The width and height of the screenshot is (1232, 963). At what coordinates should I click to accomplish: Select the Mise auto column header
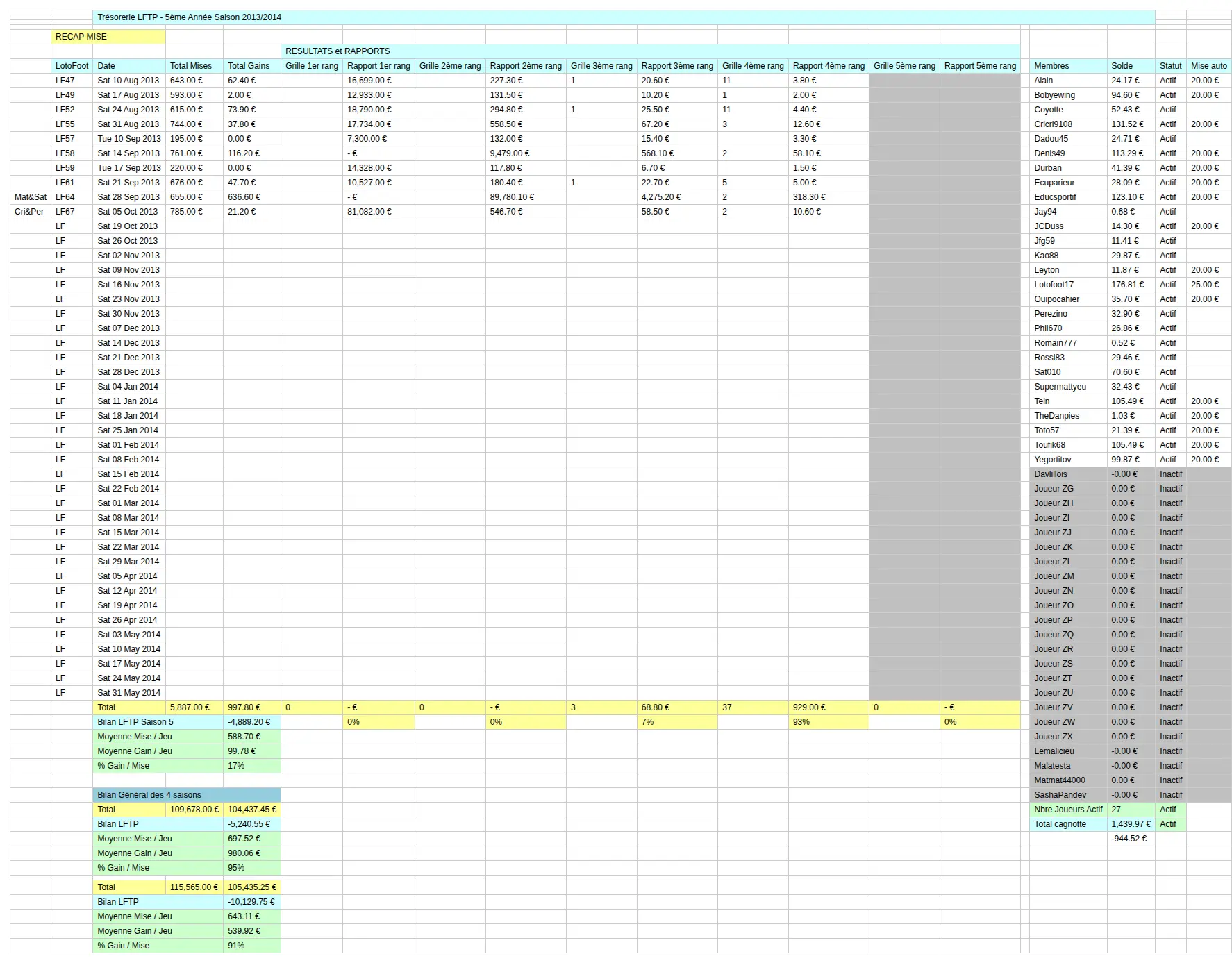click(x=1209, y=66)
